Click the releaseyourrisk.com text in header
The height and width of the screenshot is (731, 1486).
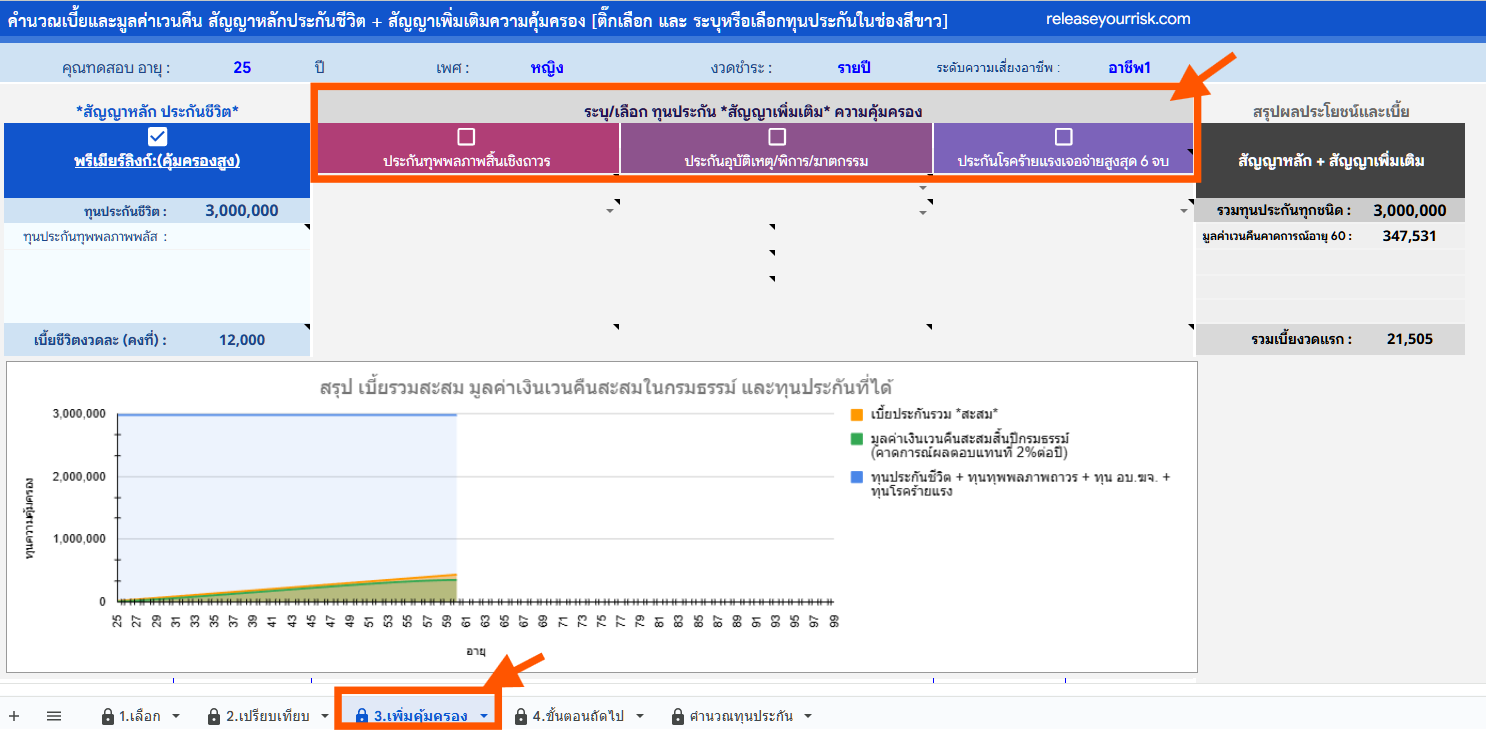point(1117,19)
